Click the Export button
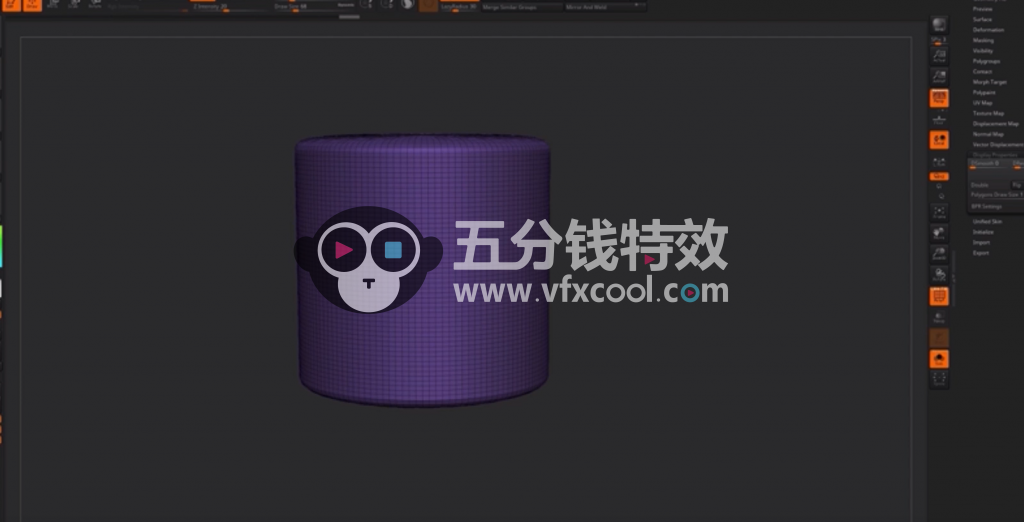 tap(981, 253)
